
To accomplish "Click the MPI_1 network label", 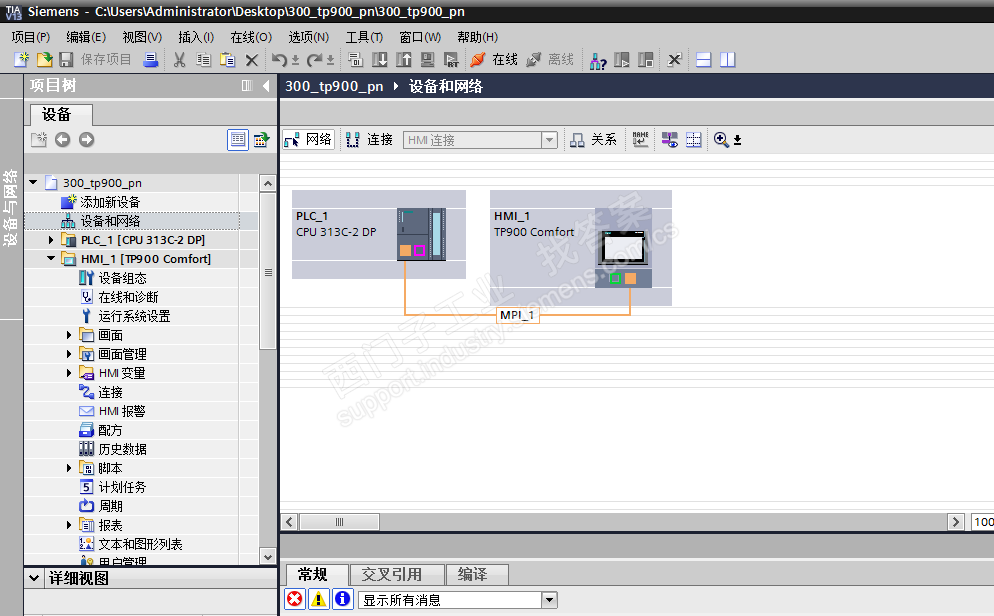I will [x=517, y=315].
